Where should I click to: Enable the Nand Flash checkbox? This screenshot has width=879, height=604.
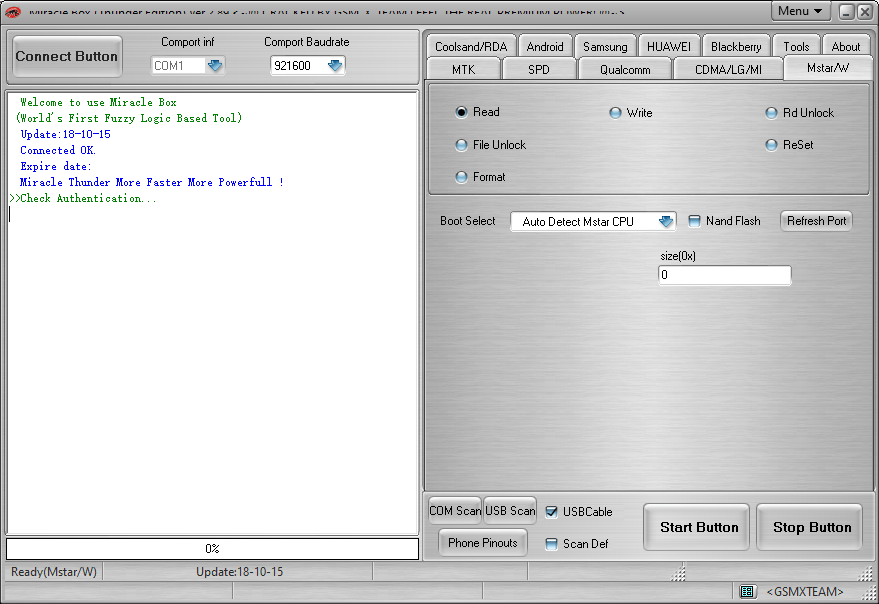(695, 221)
